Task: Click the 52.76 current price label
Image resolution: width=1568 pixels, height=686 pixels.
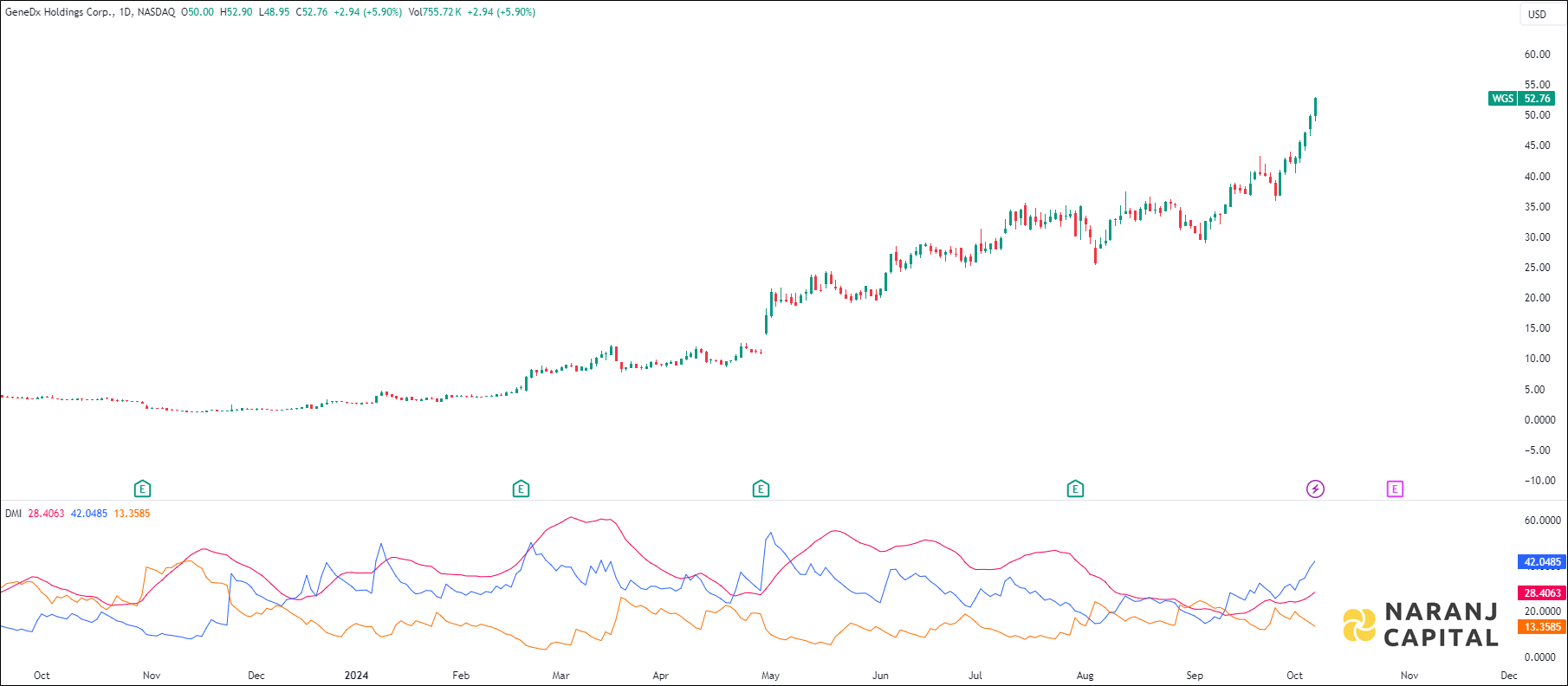Action: pos(1537,99)
